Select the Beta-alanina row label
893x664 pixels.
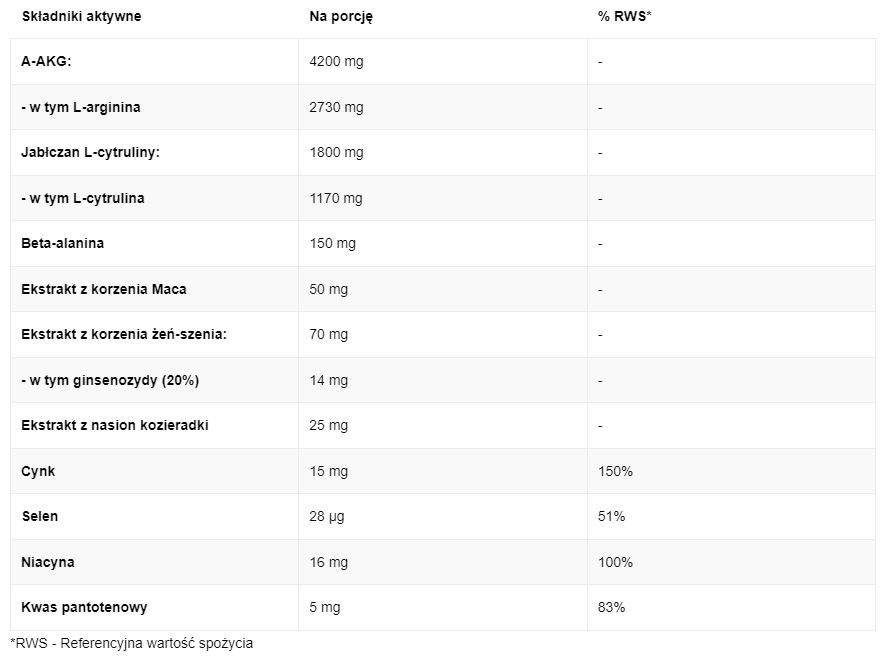63,244
